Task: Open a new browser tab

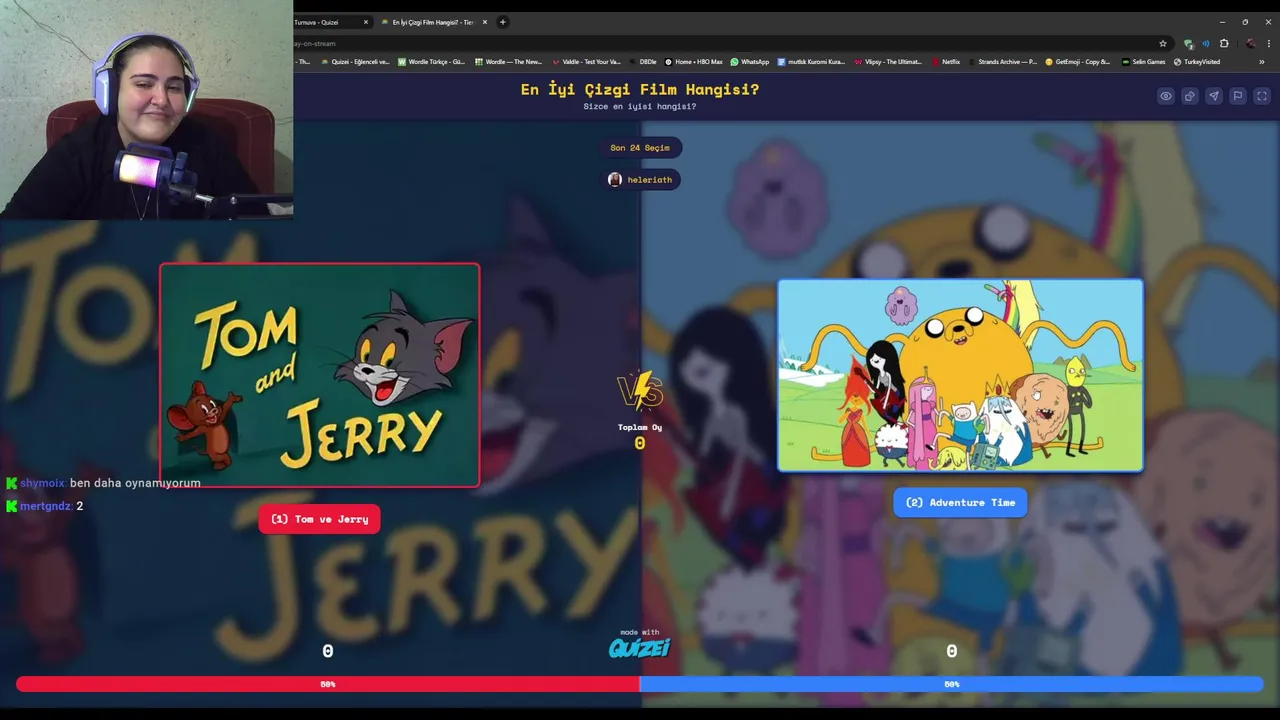Action: click(x=503, y=22)
